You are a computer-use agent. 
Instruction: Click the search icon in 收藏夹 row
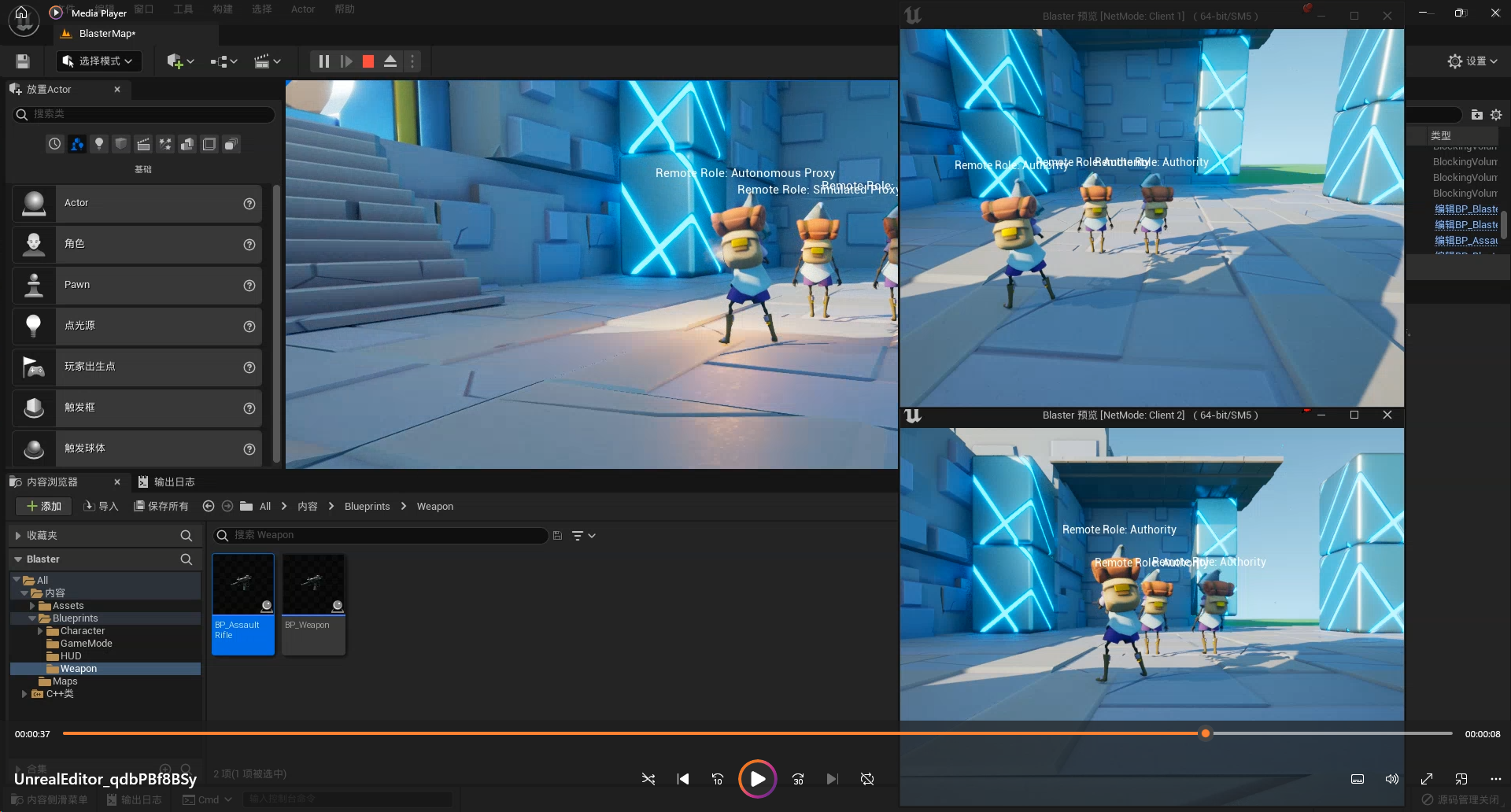coord(187,536)
